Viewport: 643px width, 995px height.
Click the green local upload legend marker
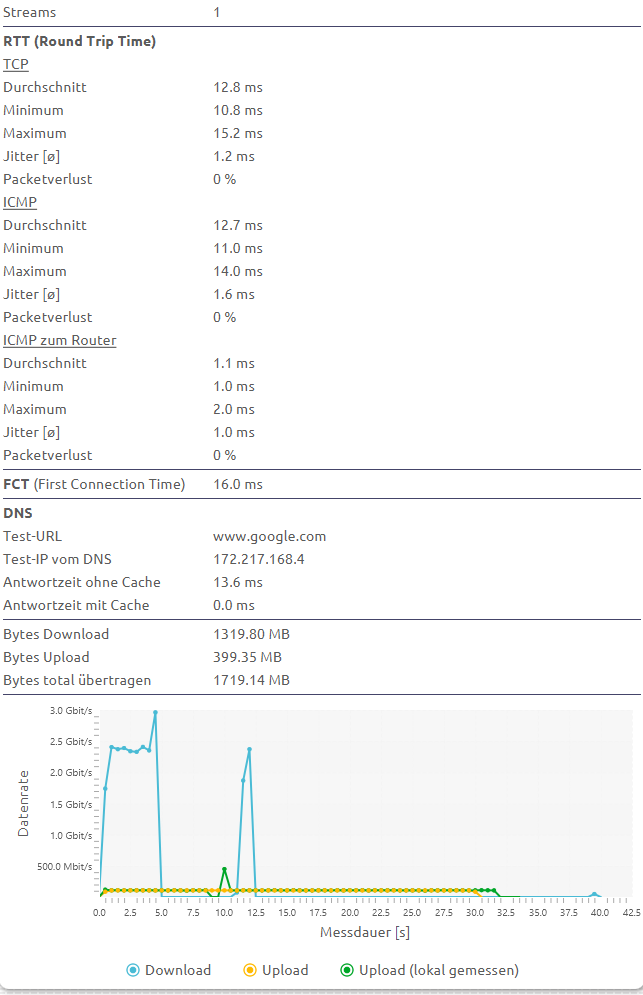pos(347,970)
